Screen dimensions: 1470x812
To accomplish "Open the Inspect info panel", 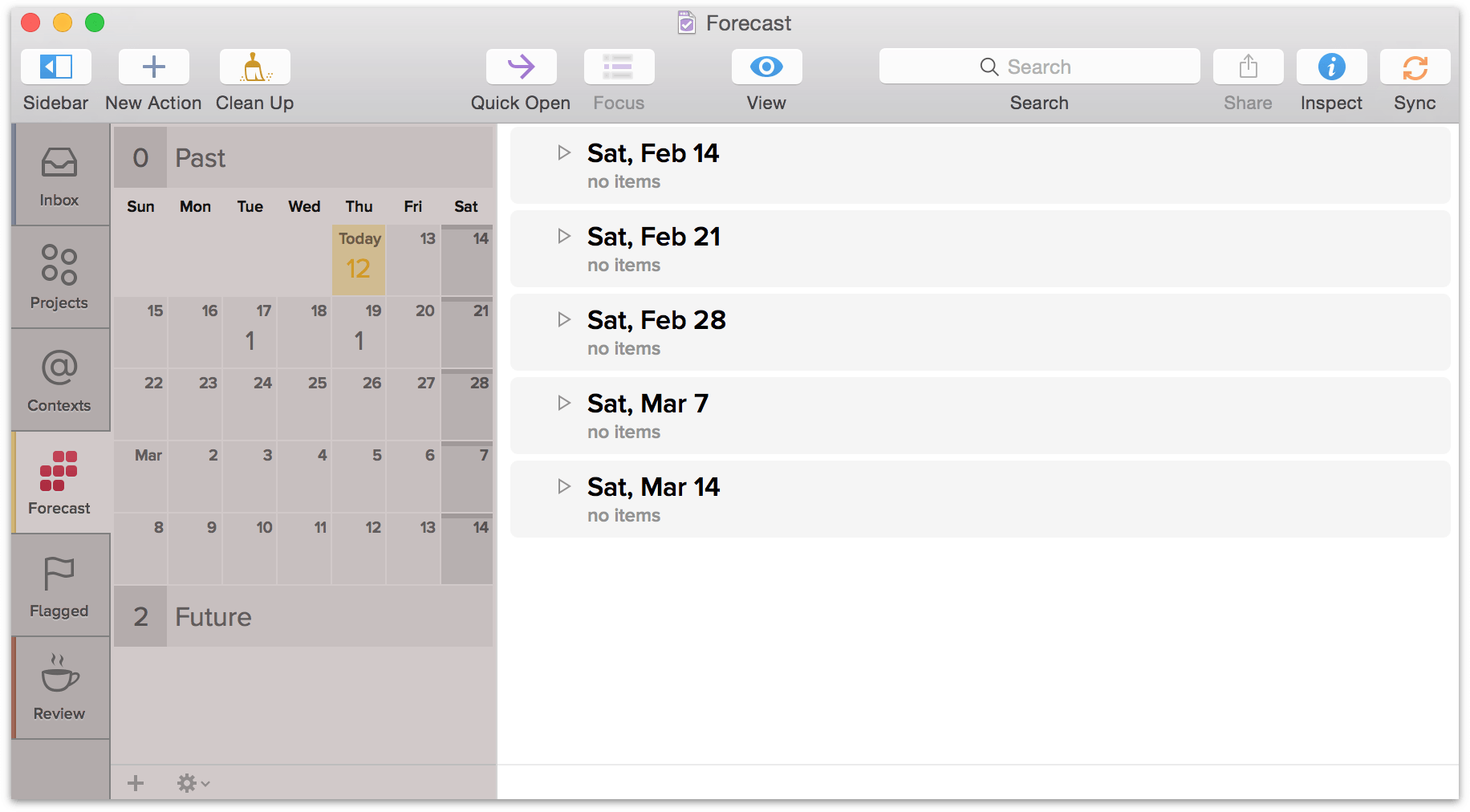I will click(x=1331, y=67).
